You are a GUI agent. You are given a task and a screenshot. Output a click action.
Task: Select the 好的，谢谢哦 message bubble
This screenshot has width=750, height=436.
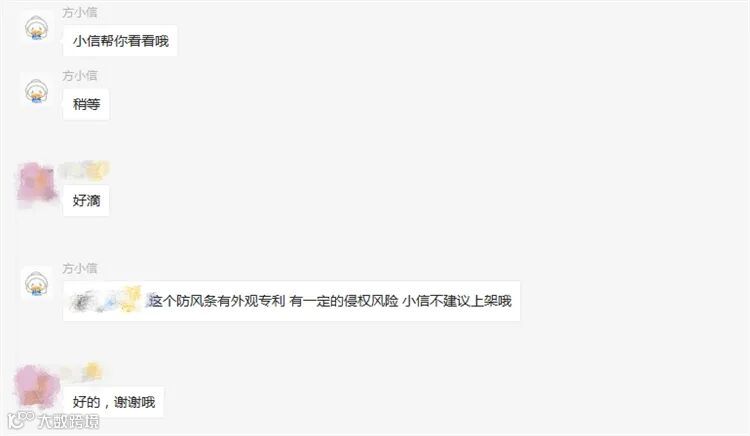pyautogui.click(x=113, y=402)
